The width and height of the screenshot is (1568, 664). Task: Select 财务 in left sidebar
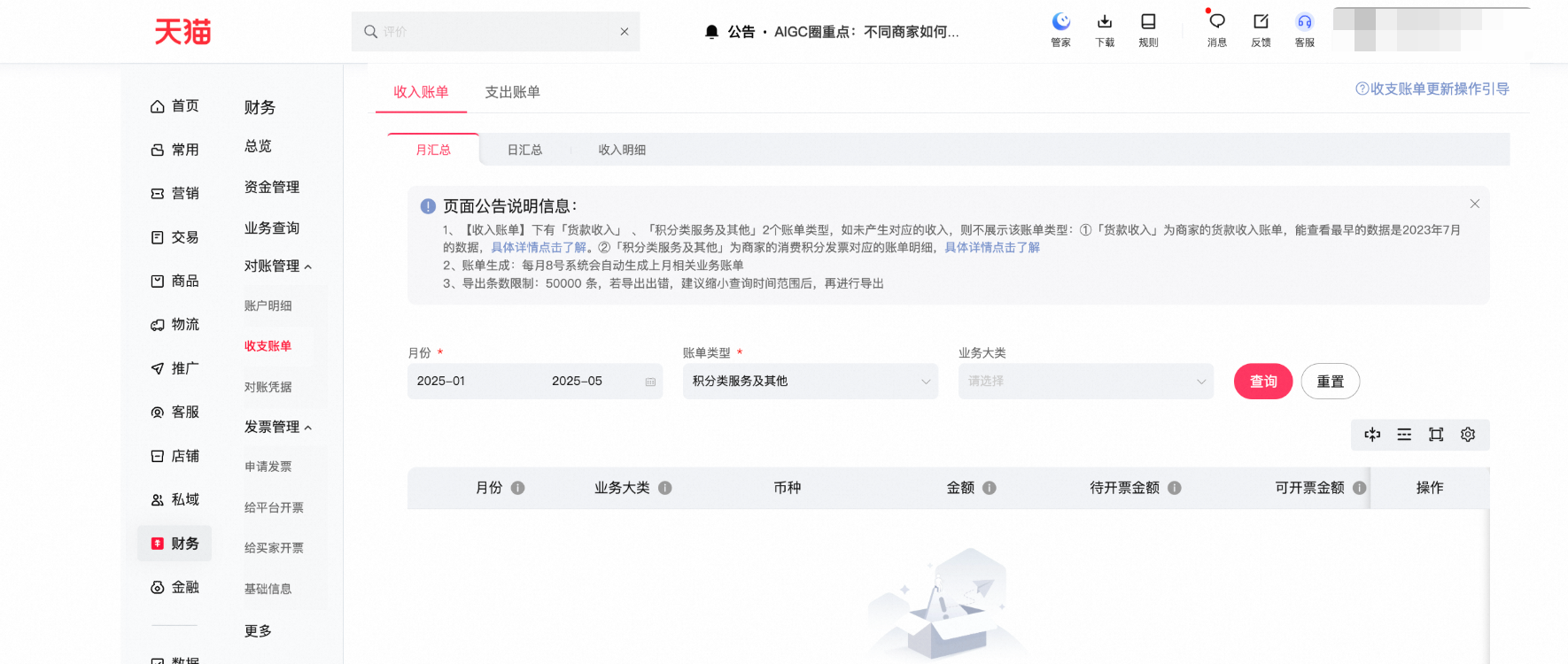coord(175,544)
